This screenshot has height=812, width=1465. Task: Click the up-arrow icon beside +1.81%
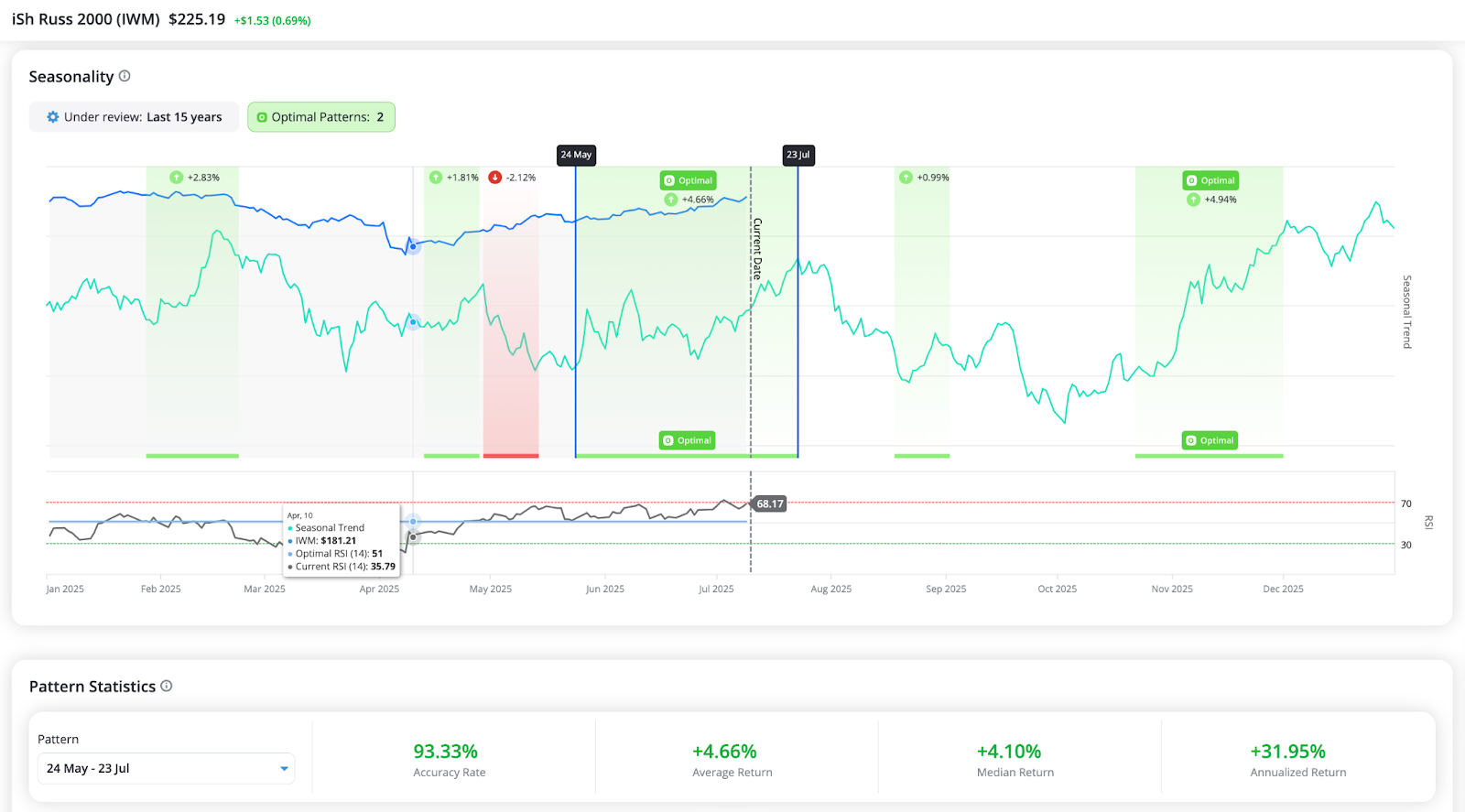click(x=436, y=178)
